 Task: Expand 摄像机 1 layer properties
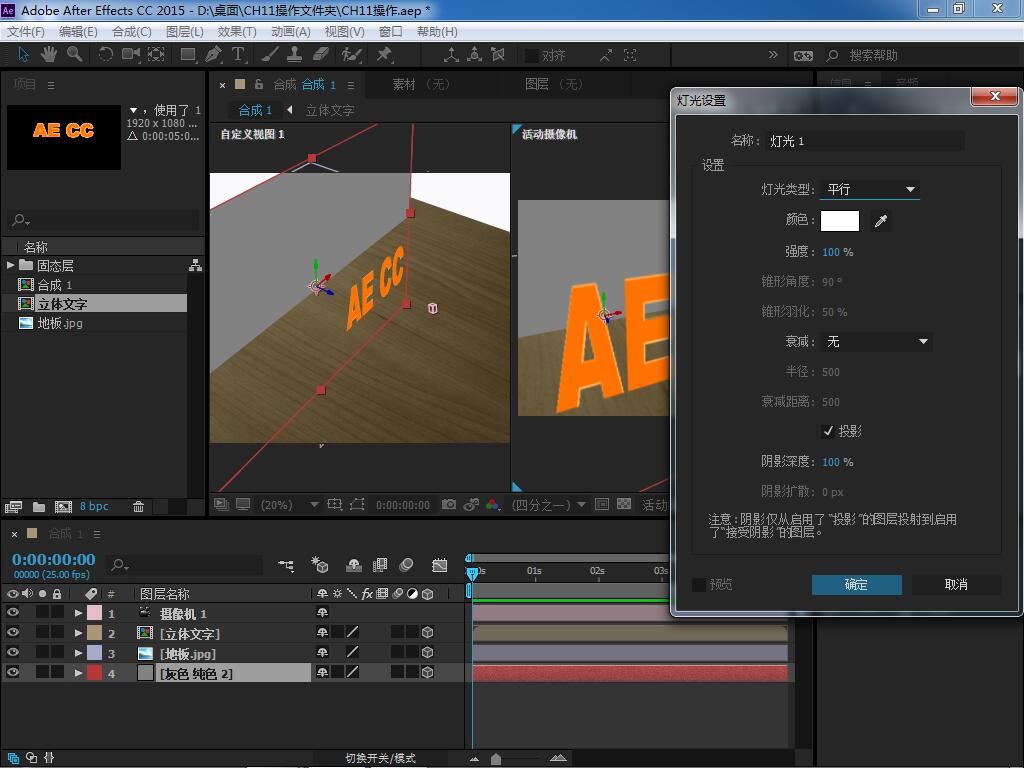(x=78, y=613)
